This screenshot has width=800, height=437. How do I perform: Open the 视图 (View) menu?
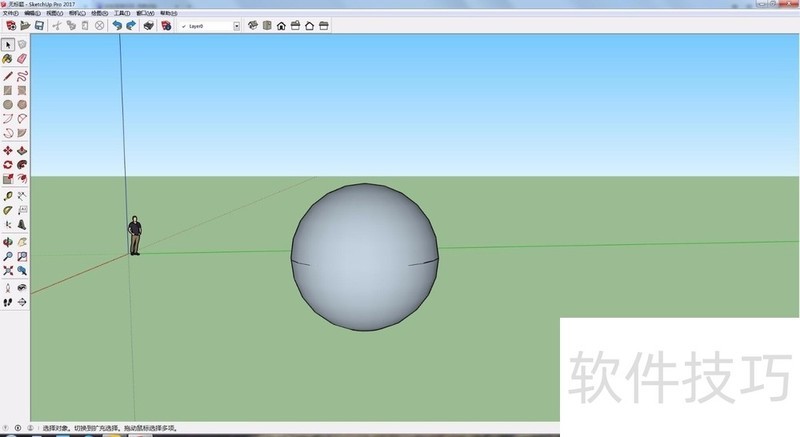[x=54, y=13]
